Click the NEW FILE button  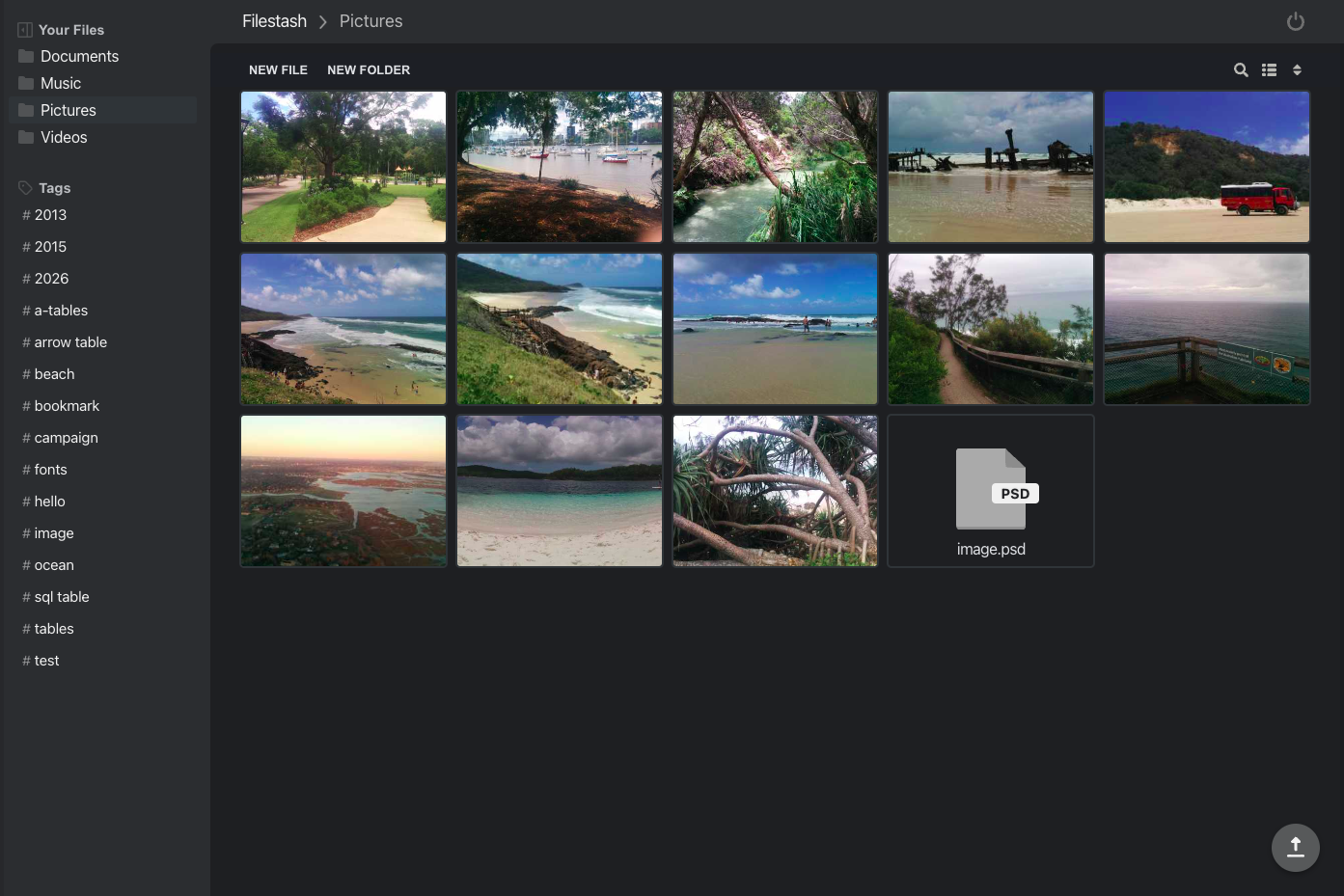278,69
